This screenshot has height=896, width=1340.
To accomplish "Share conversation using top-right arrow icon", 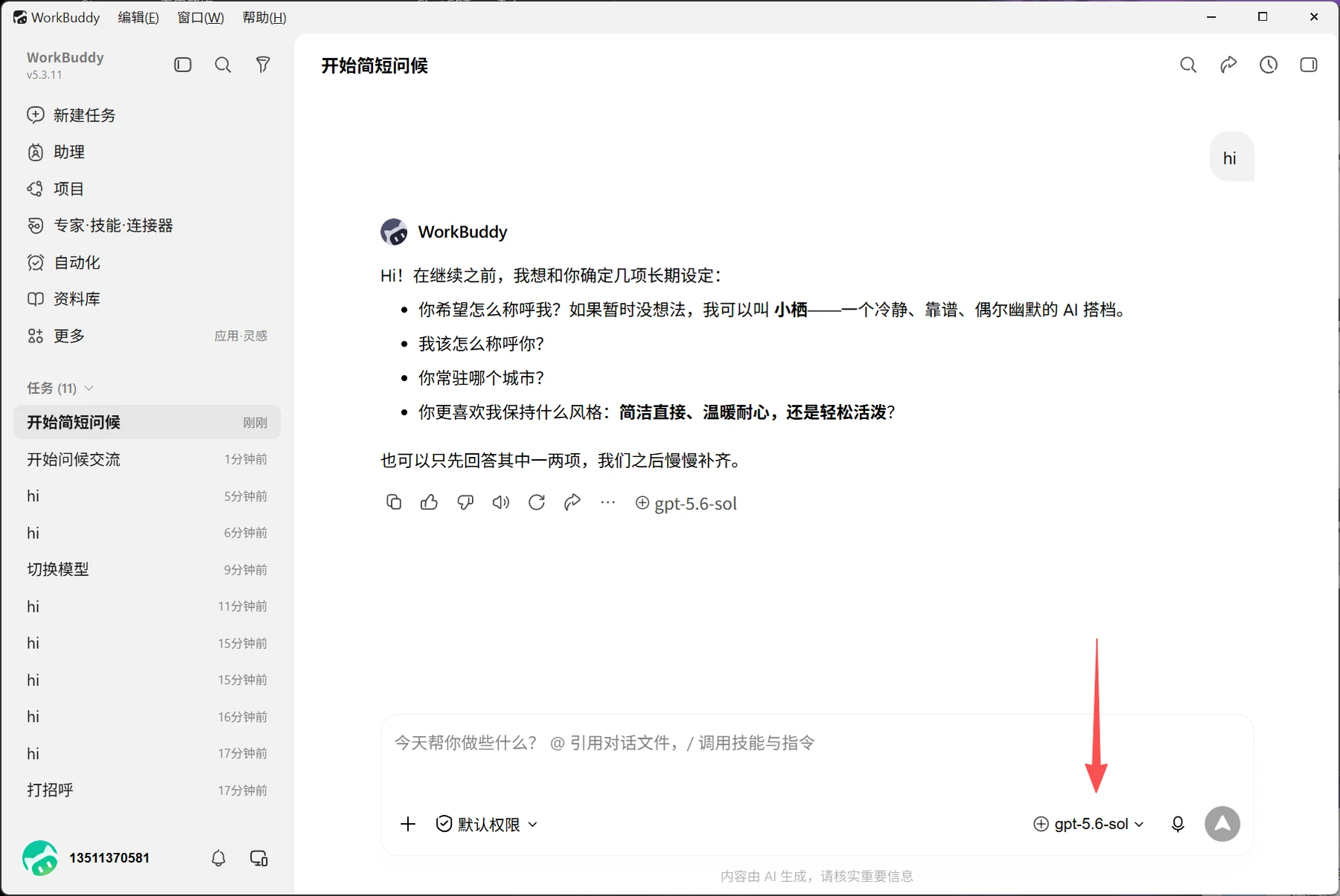I will coord(1228,65).
